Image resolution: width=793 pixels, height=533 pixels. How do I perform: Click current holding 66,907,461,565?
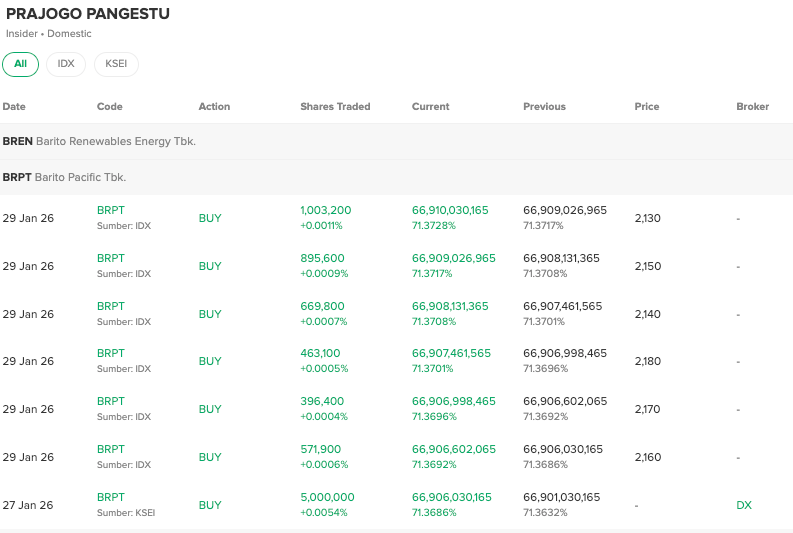click(451, 353)
